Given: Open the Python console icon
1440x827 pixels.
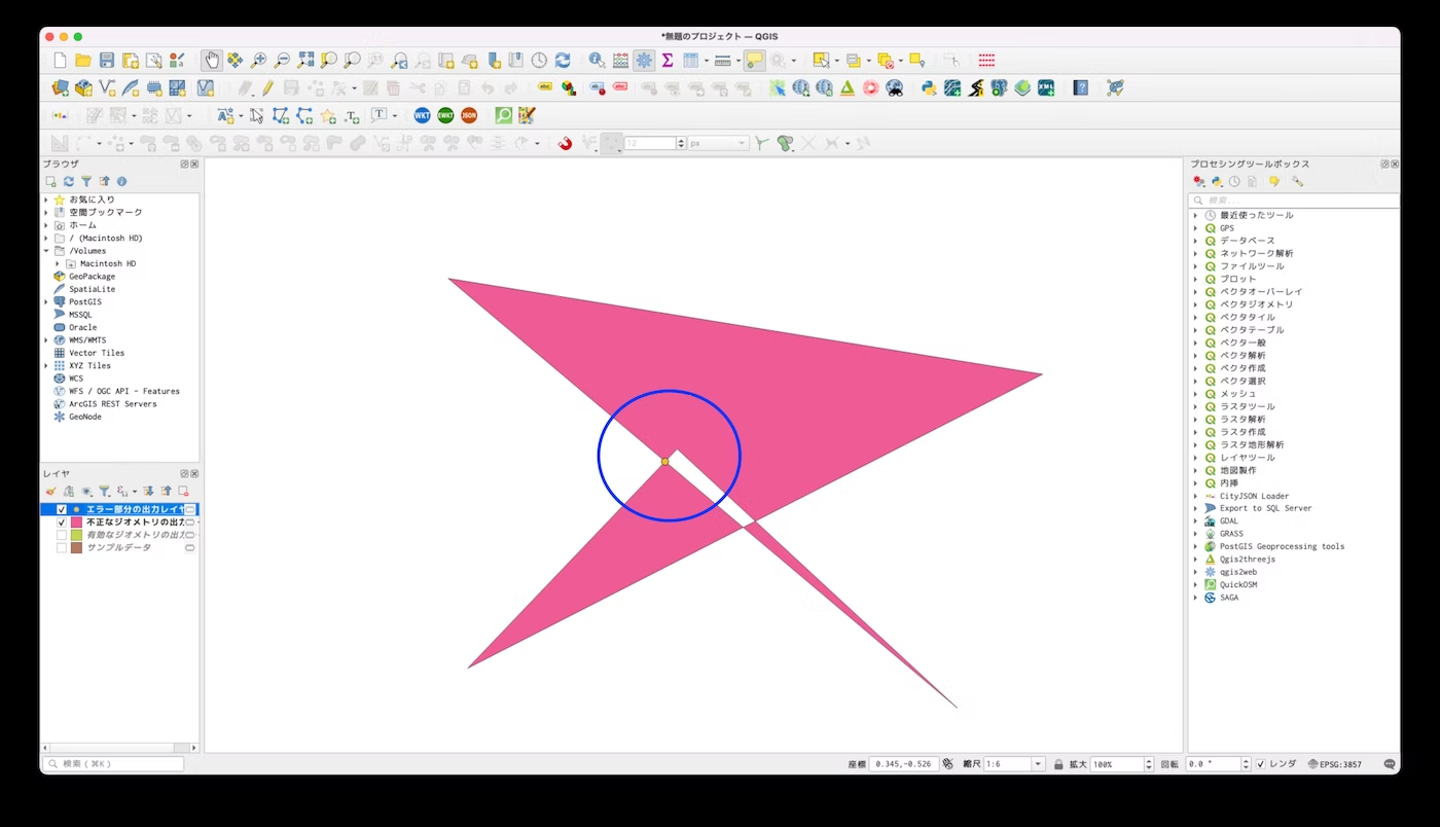Looking at the screenshot, I should pyautogui.click(x=929, y=88).
